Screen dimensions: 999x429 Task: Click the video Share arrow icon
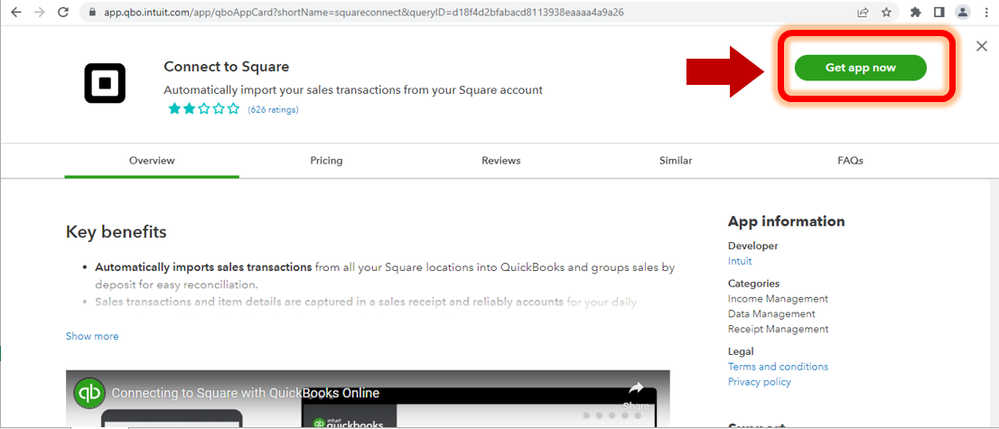635,388
